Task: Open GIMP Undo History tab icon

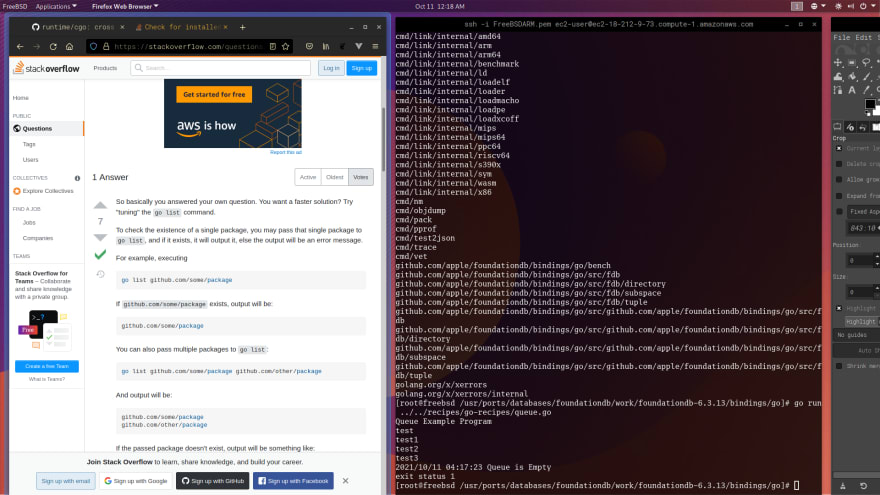Action: (x=863, y=127)
